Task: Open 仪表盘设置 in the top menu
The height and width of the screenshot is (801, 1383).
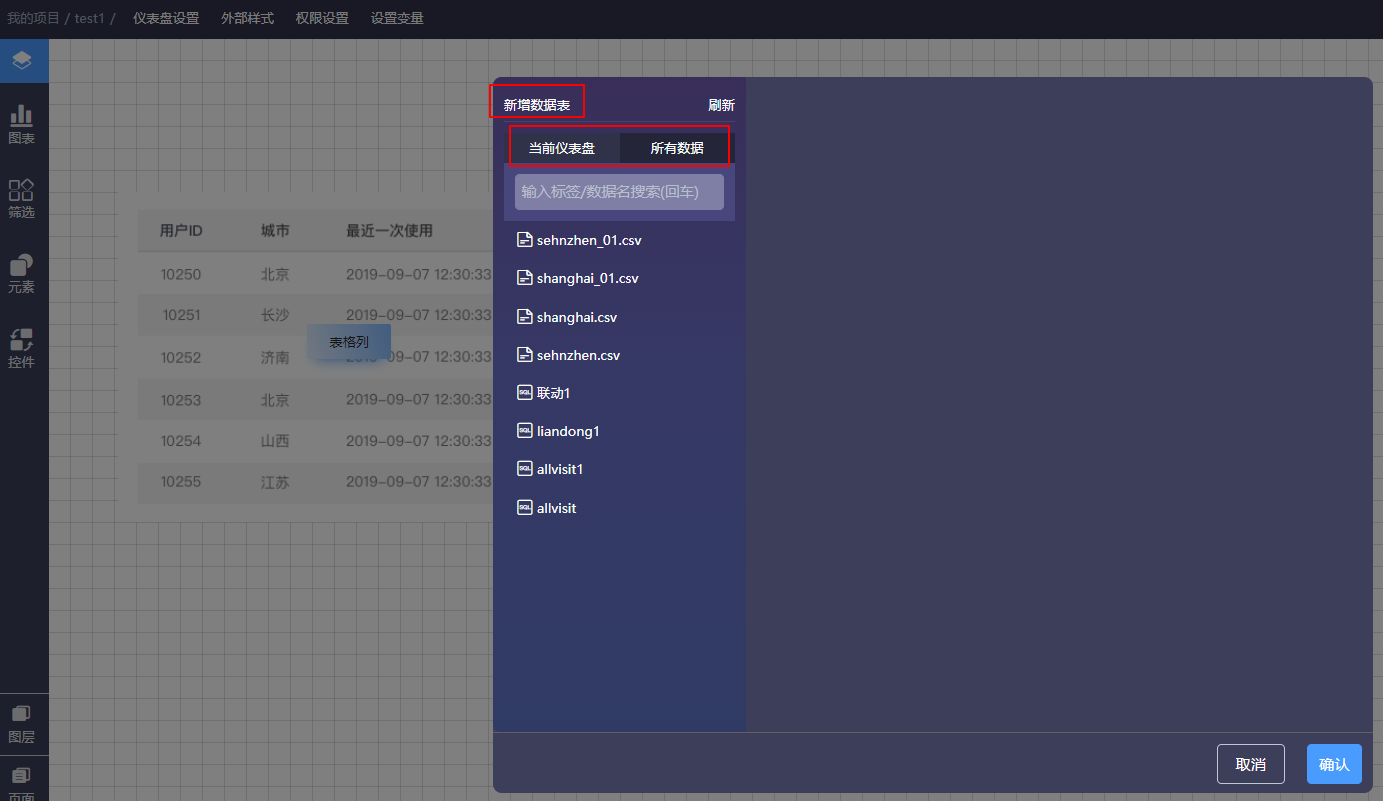Action: (166, 18)
